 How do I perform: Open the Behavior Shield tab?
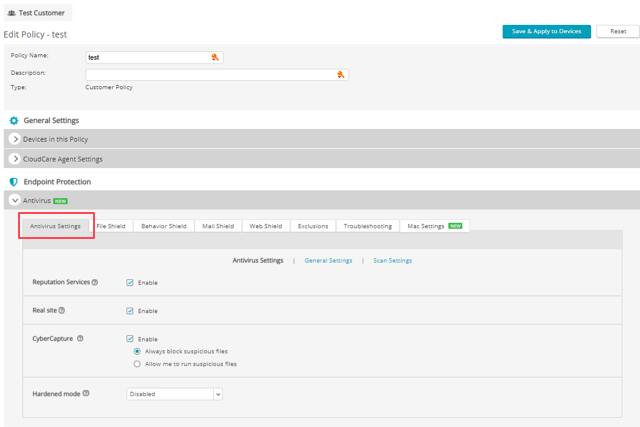point(163,226)
